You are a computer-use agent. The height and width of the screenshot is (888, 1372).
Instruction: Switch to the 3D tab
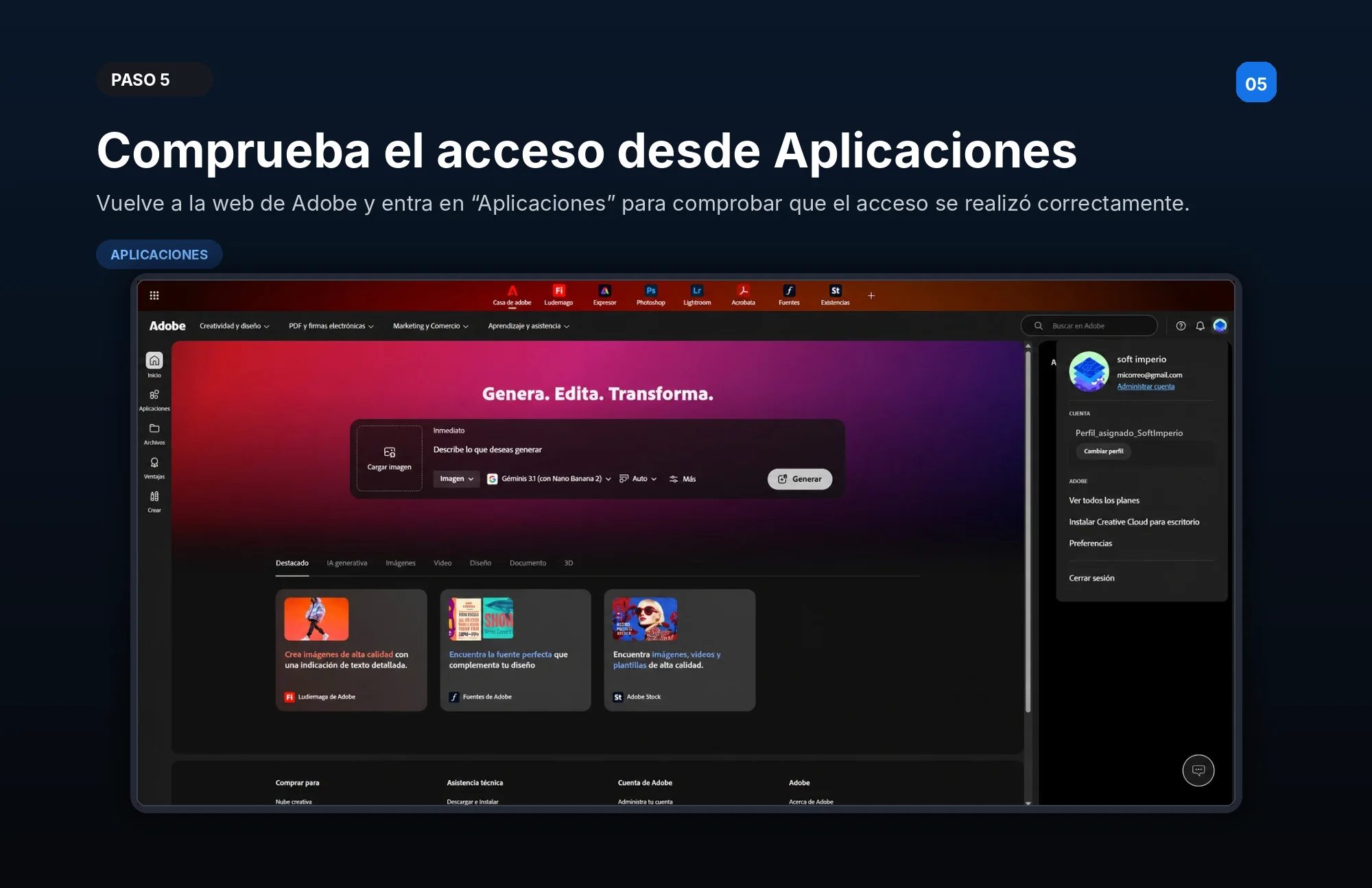pos(569,563)
